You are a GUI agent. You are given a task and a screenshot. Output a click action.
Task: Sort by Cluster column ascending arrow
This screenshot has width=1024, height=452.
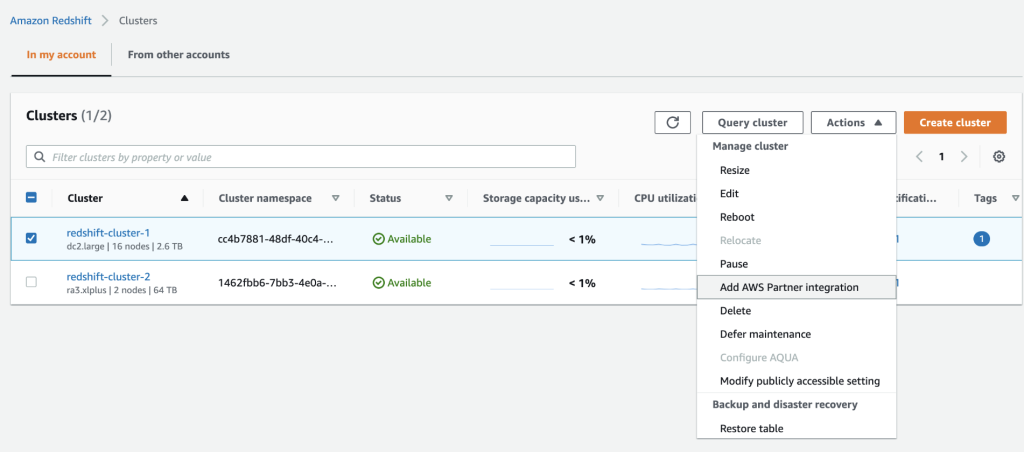tap(184, 198)
